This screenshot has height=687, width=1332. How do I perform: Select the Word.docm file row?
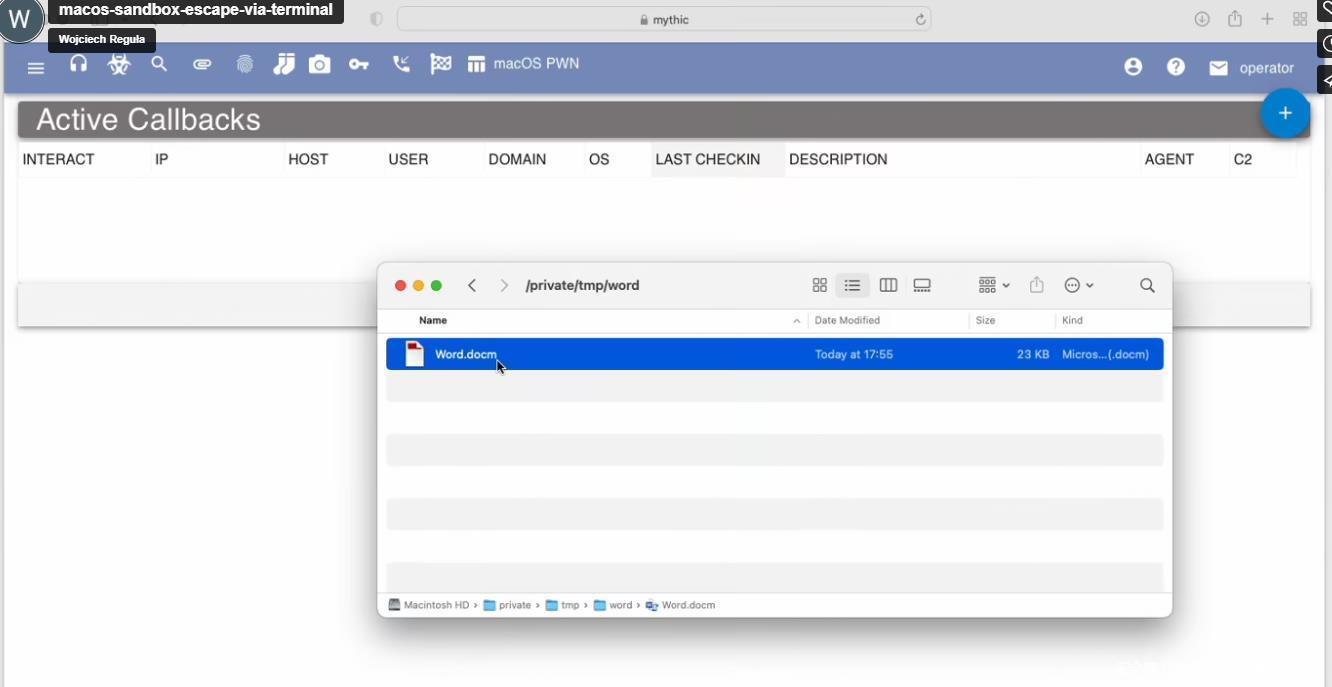[x=774, y=354]
